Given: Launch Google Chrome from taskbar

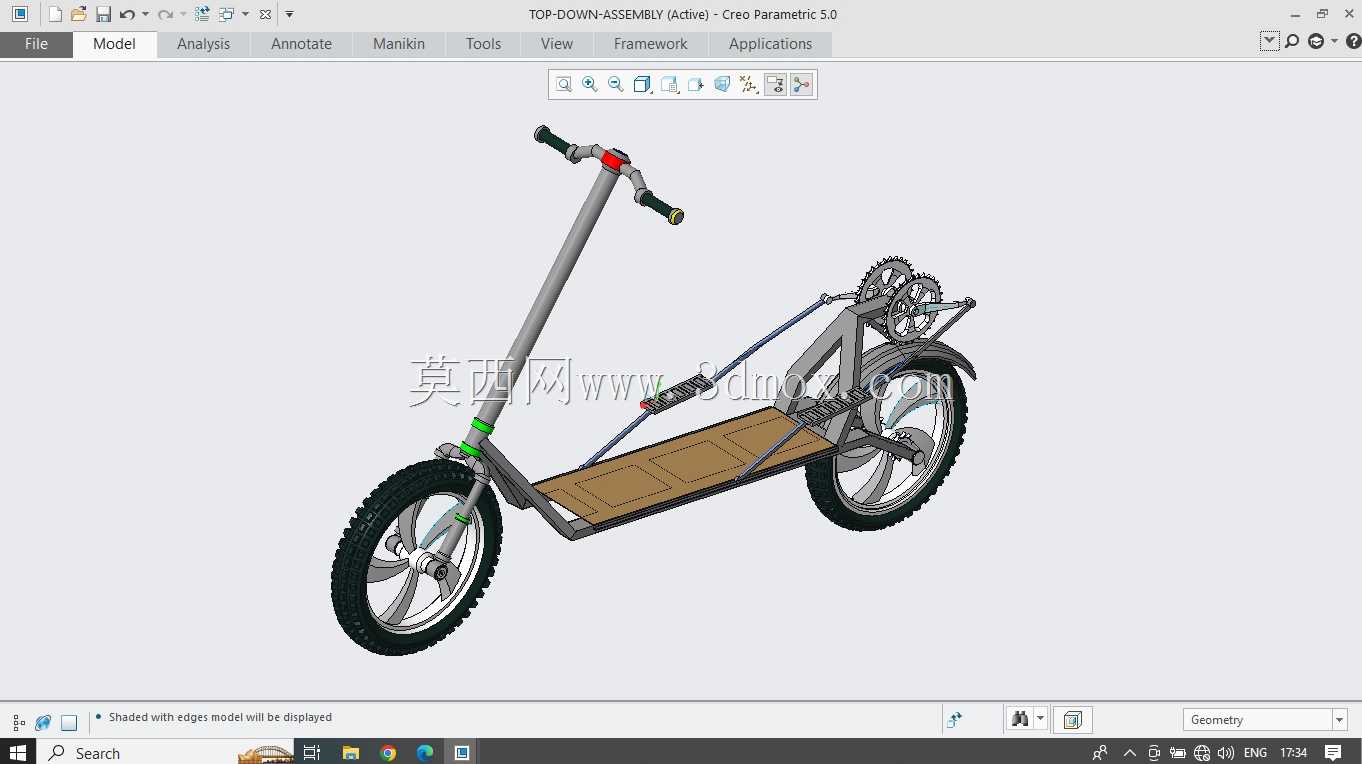Looking at the screenshot, I should [388, 752].
